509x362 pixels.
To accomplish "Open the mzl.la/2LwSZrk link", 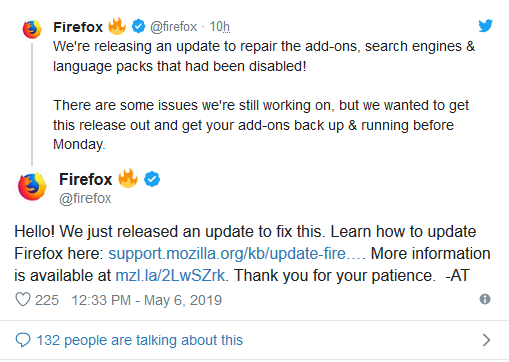I will [x=170, y=276].
